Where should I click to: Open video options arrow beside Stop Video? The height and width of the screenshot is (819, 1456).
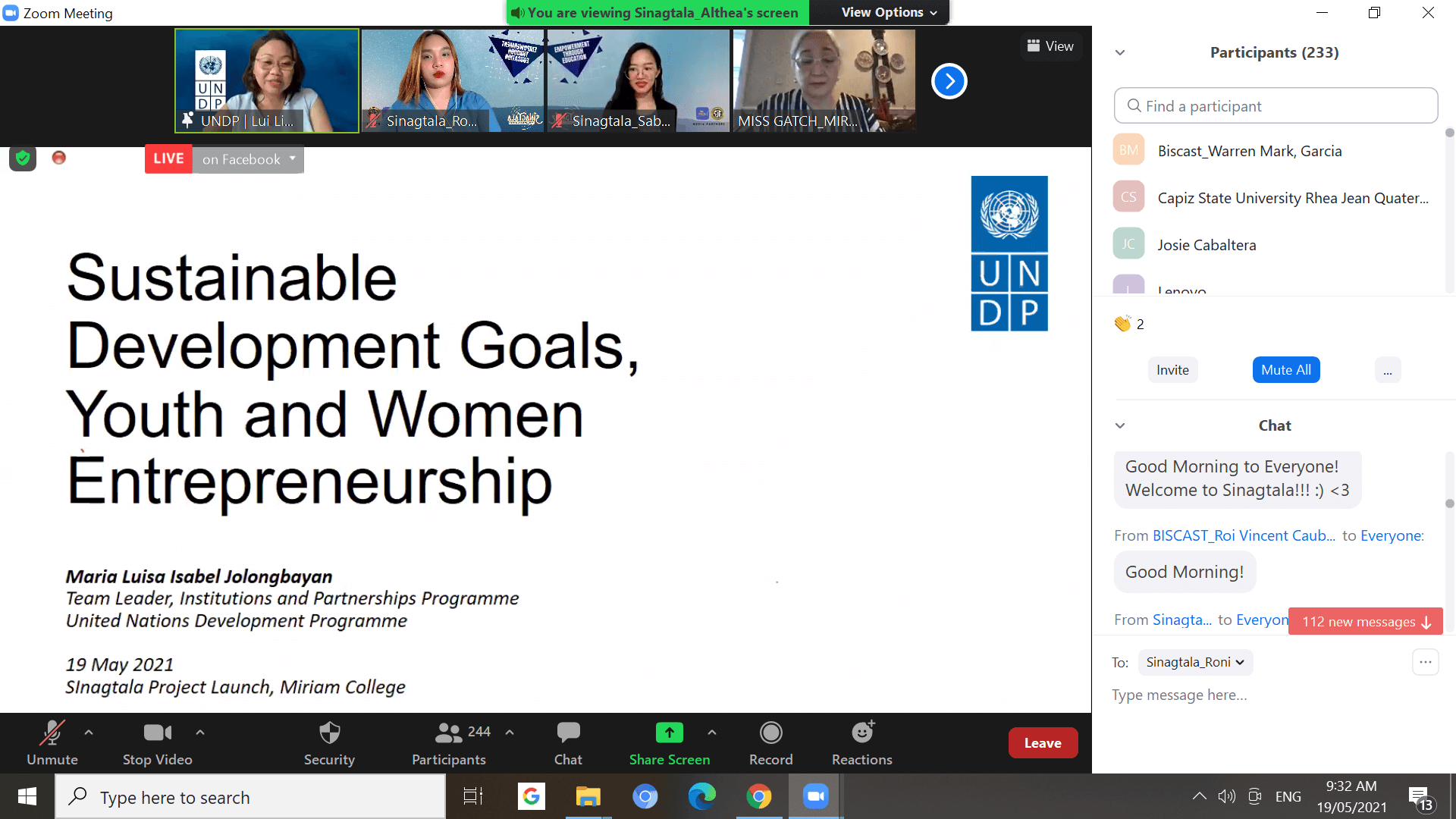coord(200,733)
